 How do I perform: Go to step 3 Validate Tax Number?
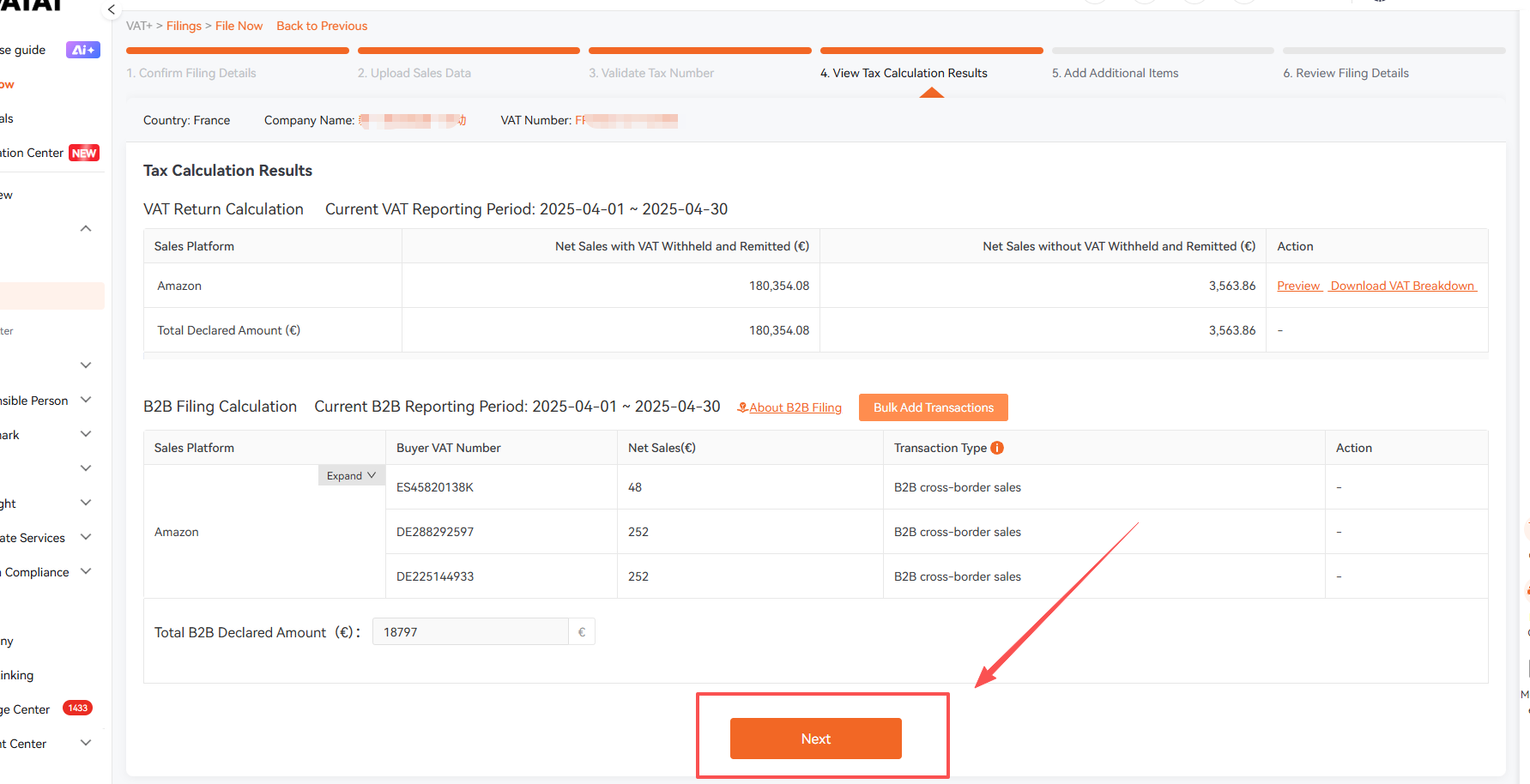[651, 73]
